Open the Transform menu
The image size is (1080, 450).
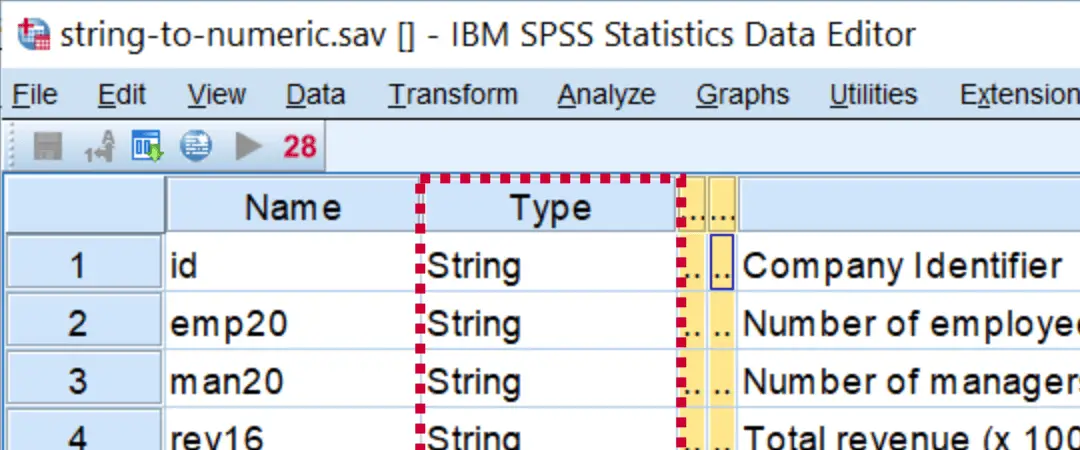453,95
